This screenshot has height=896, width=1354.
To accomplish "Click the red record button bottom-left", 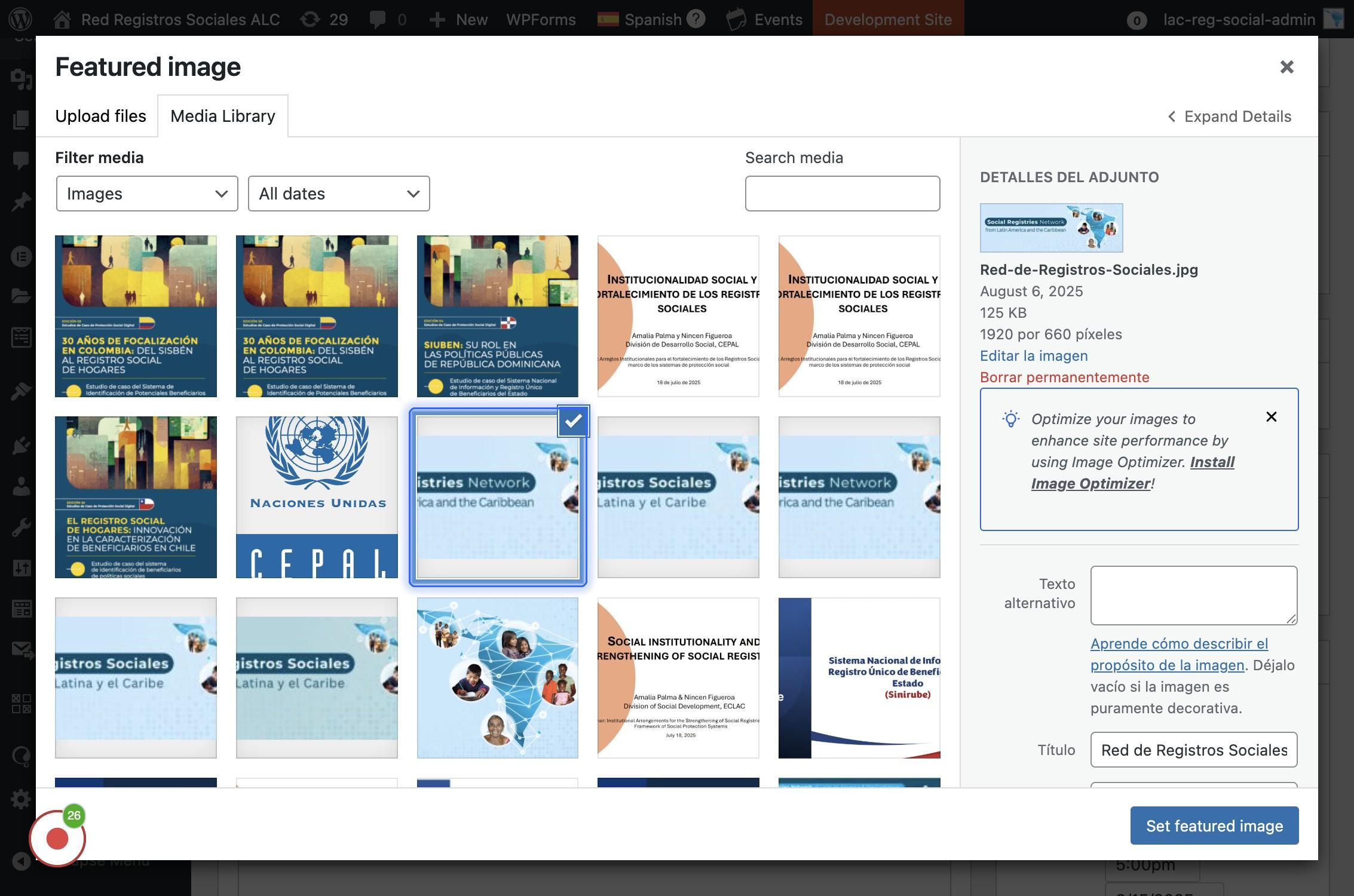I will pyautogui.click(x=57, y=838).
